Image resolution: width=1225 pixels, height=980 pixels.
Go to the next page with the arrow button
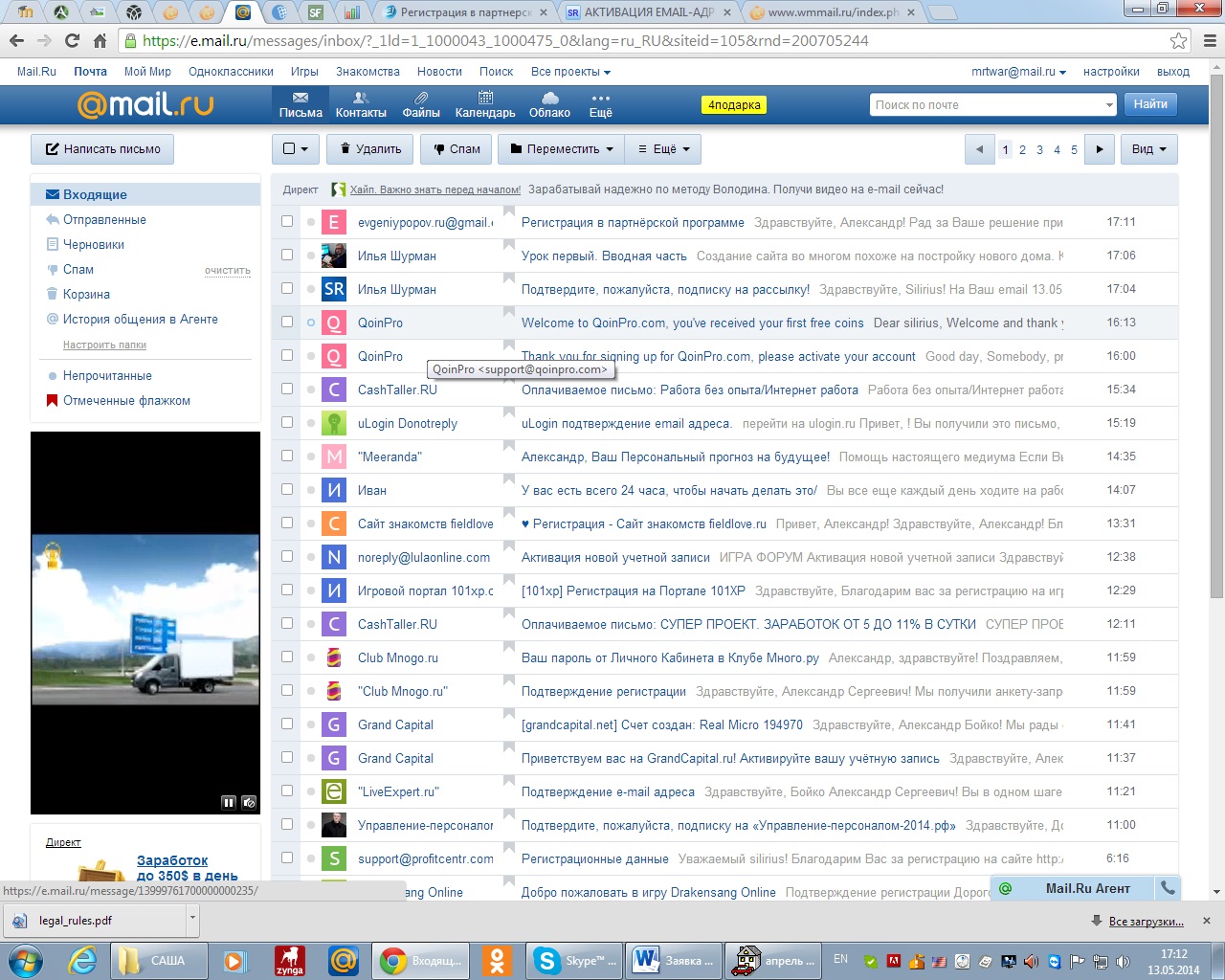click(1100, 149)
